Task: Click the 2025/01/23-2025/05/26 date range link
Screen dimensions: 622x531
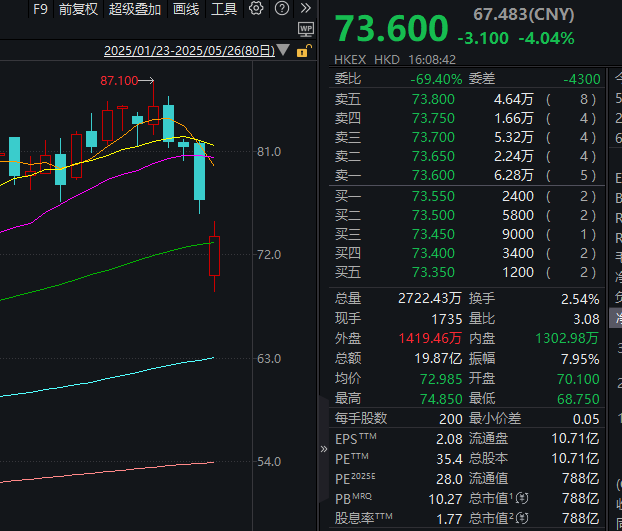Action: [x=189, y=50]
